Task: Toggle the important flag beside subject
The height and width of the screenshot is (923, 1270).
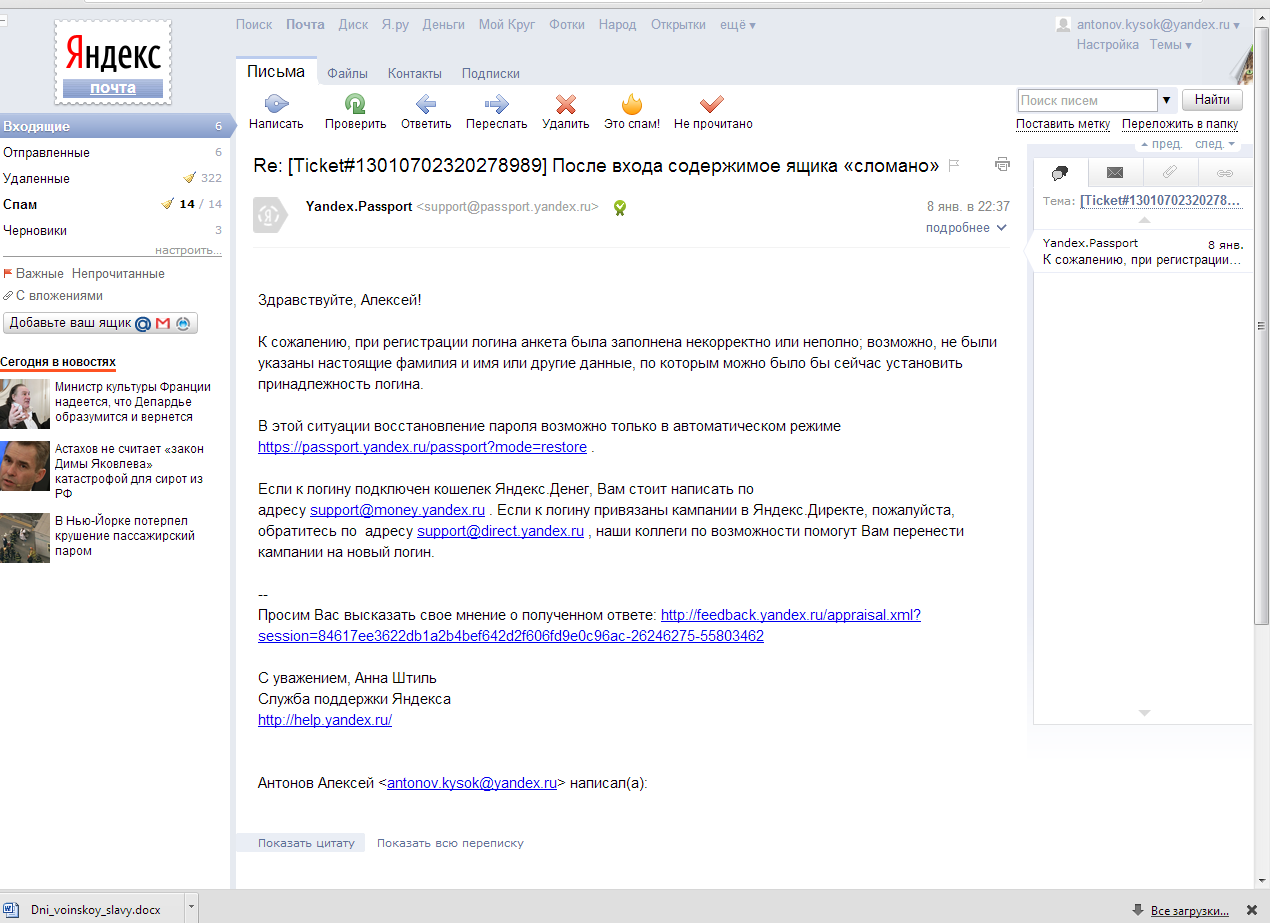Action: click(954, 165)
